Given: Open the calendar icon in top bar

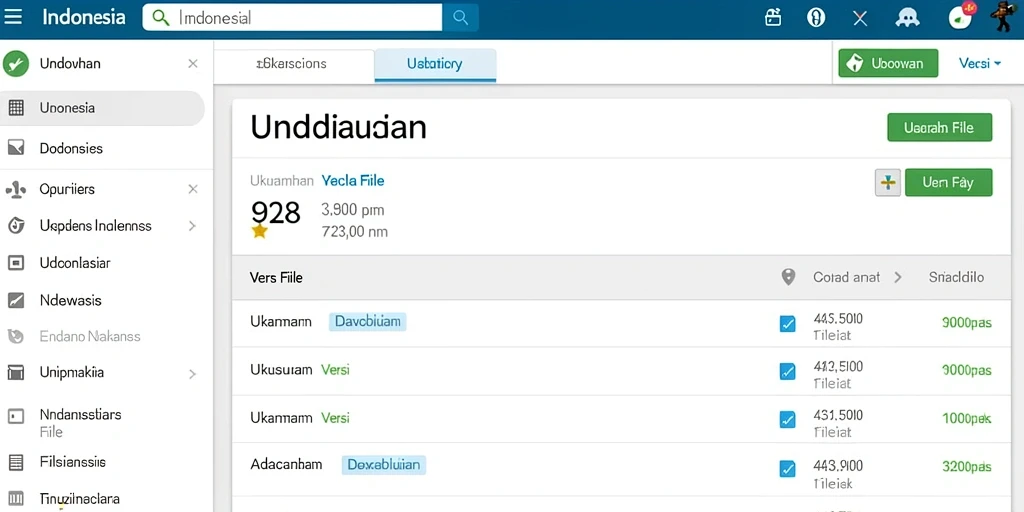Looking at the screenshot, I should 773,18.
